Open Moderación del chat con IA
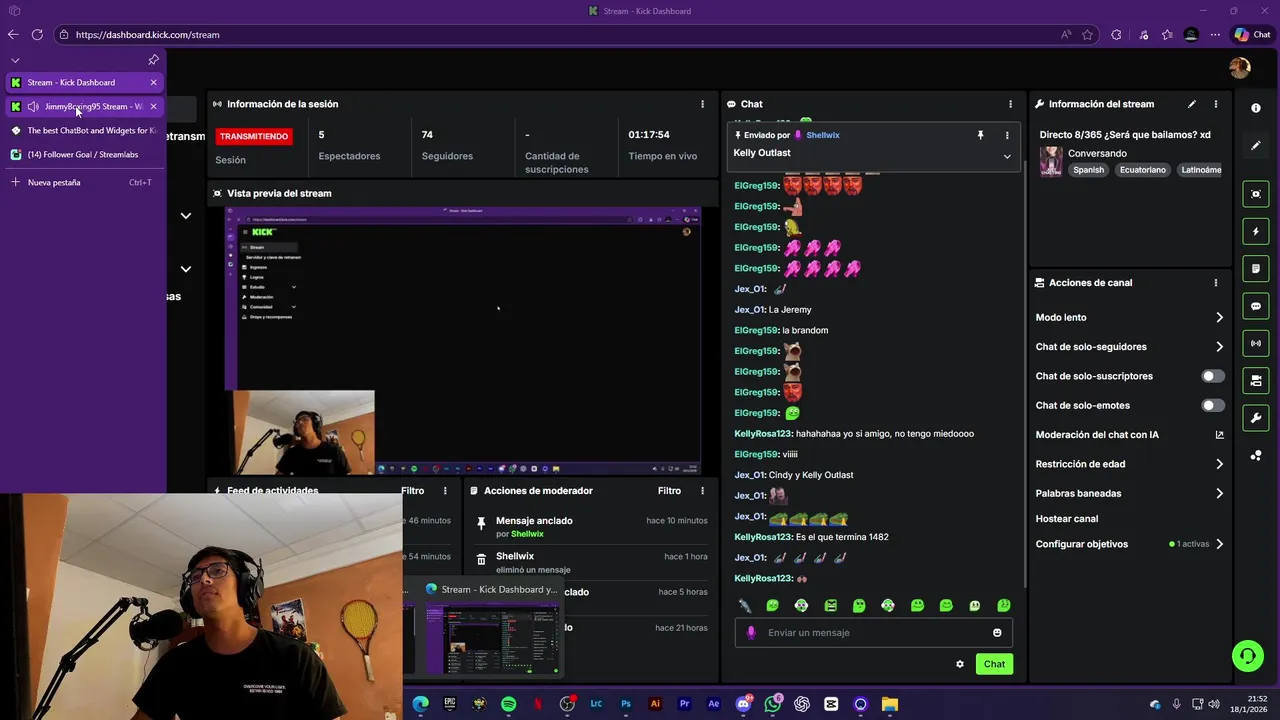Screen dimensions: 1280x720 point(1097,435)
